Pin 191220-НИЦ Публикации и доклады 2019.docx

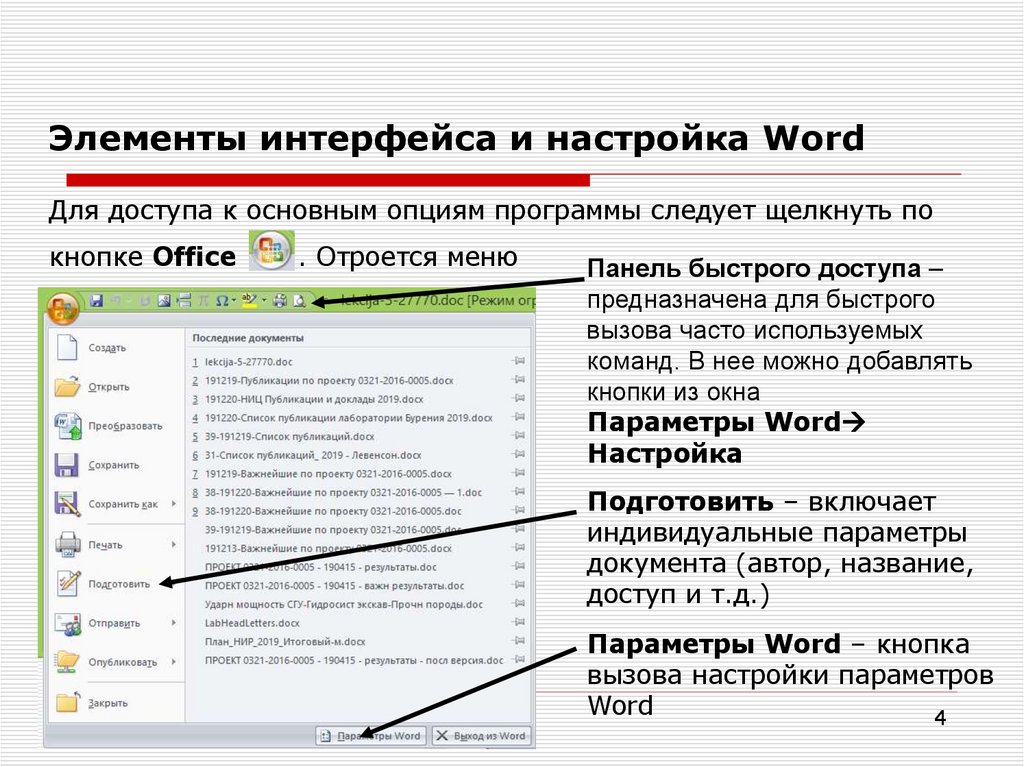click(519, 398)
